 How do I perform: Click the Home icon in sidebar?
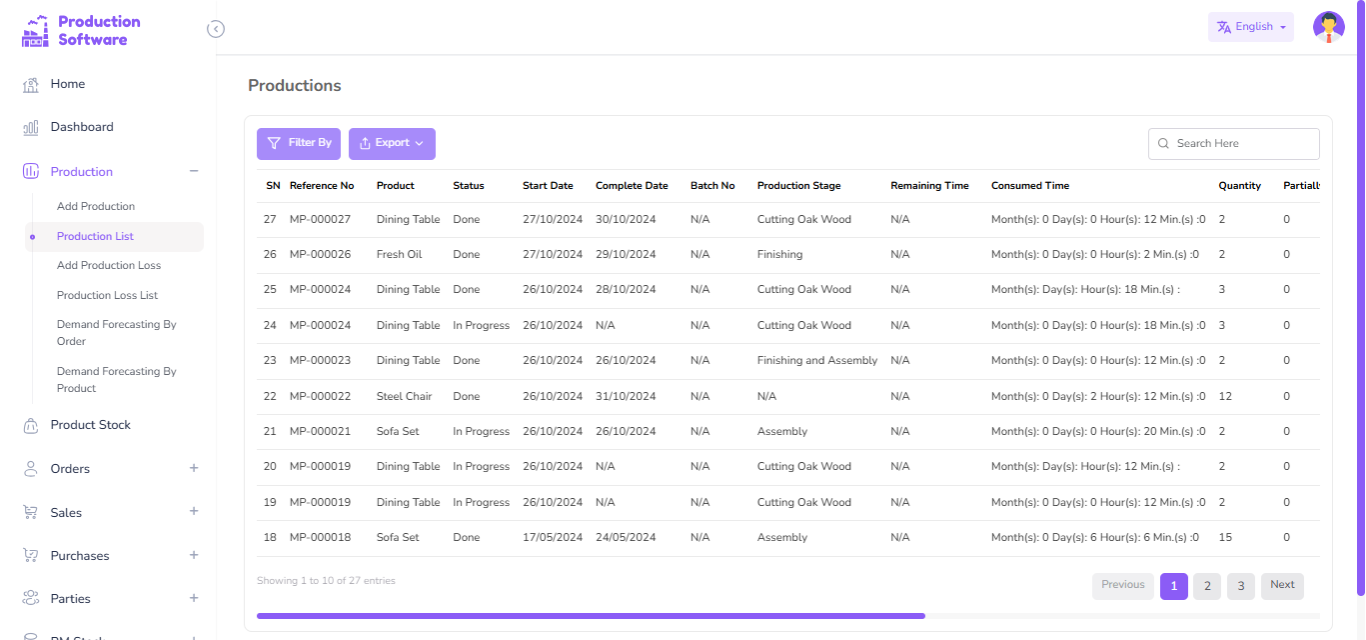click(x=31, y=85)
